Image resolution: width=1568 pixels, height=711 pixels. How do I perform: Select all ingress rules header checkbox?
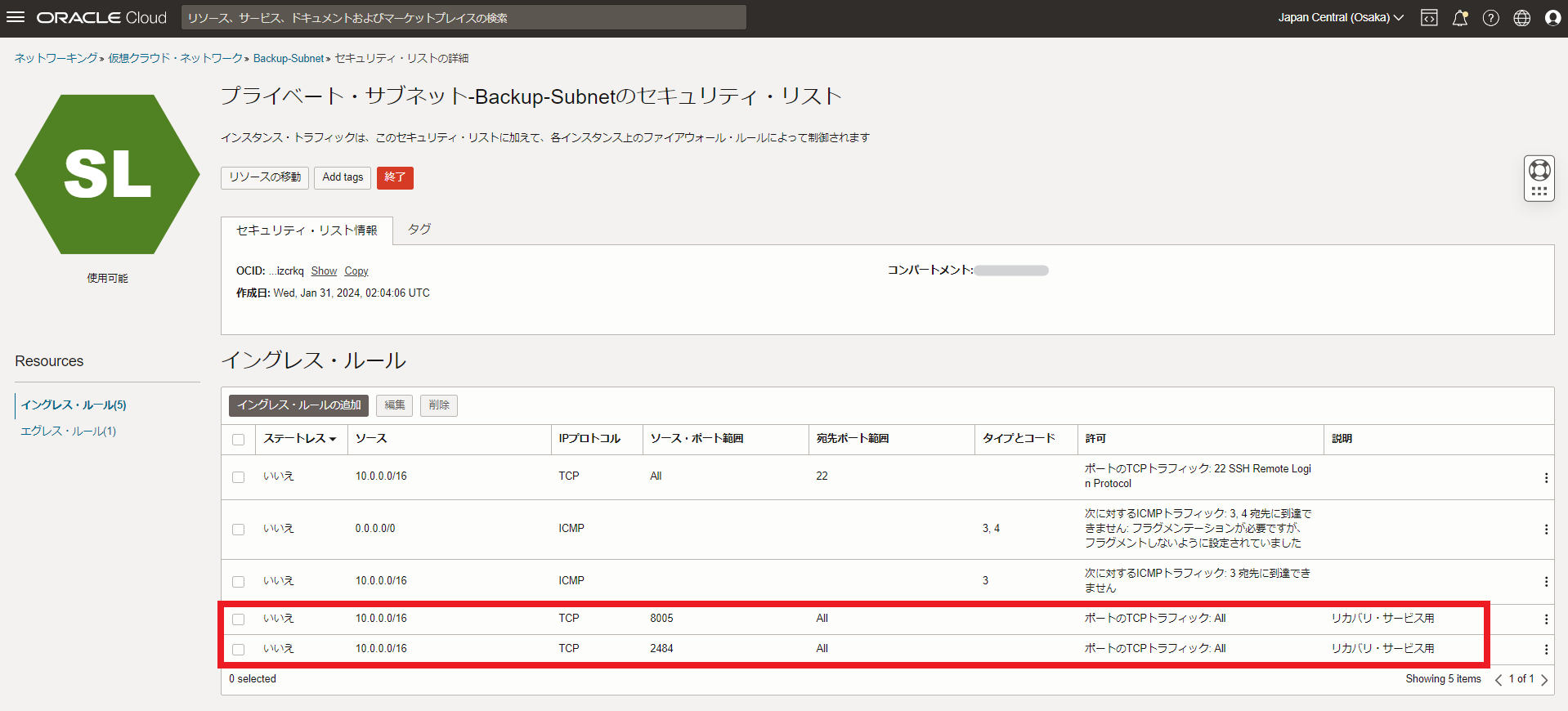238,440
